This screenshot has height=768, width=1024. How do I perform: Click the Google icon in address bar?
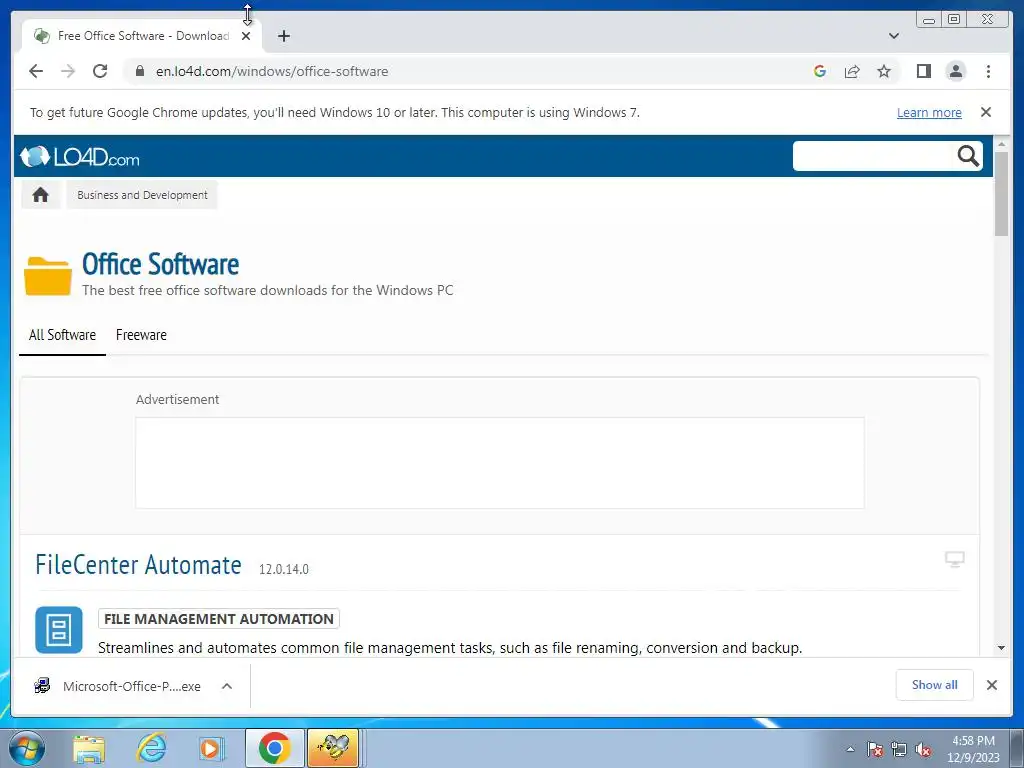[820, 71]
